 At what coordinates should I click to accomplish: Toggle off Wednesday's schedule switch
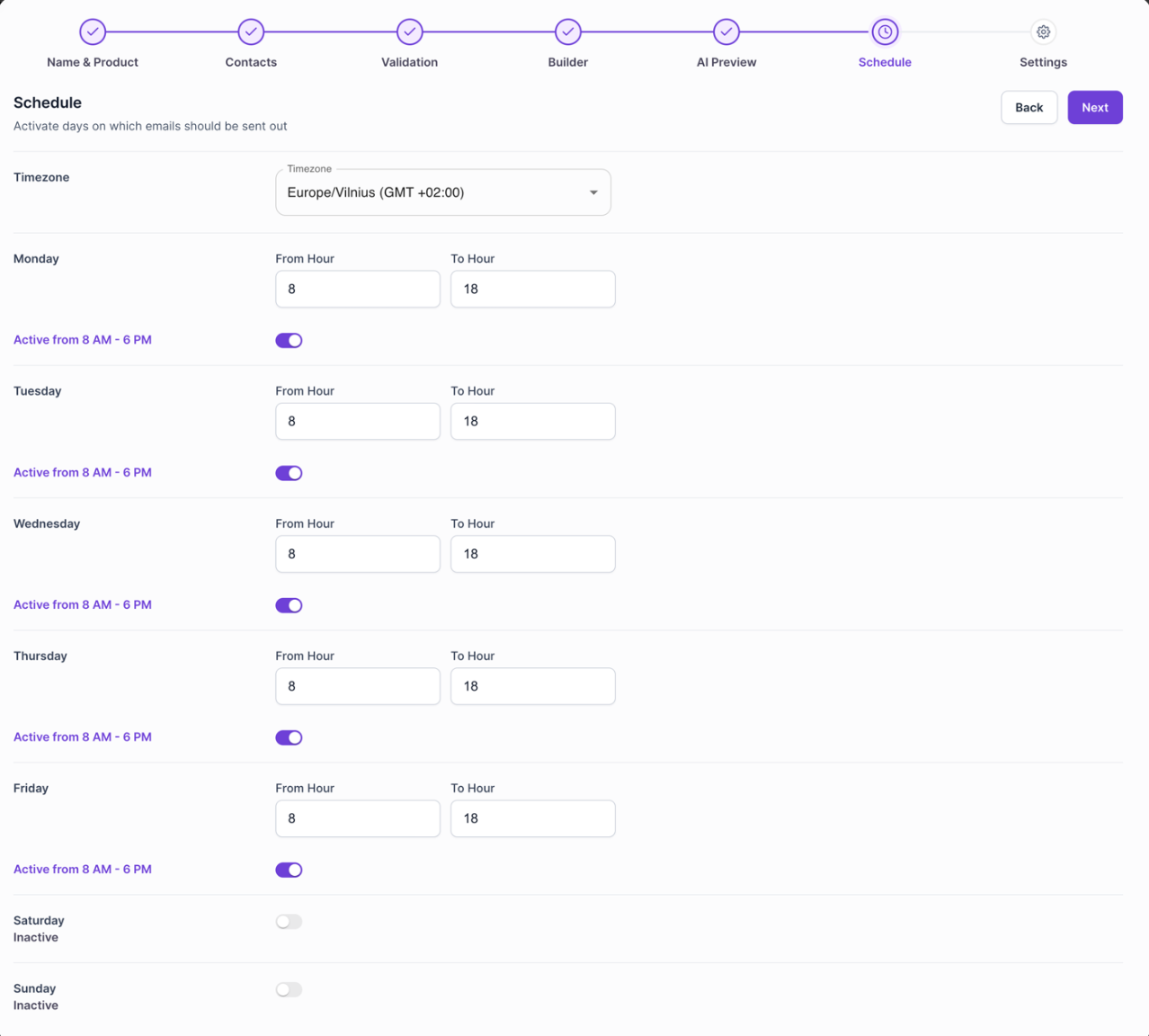point(289,604)
